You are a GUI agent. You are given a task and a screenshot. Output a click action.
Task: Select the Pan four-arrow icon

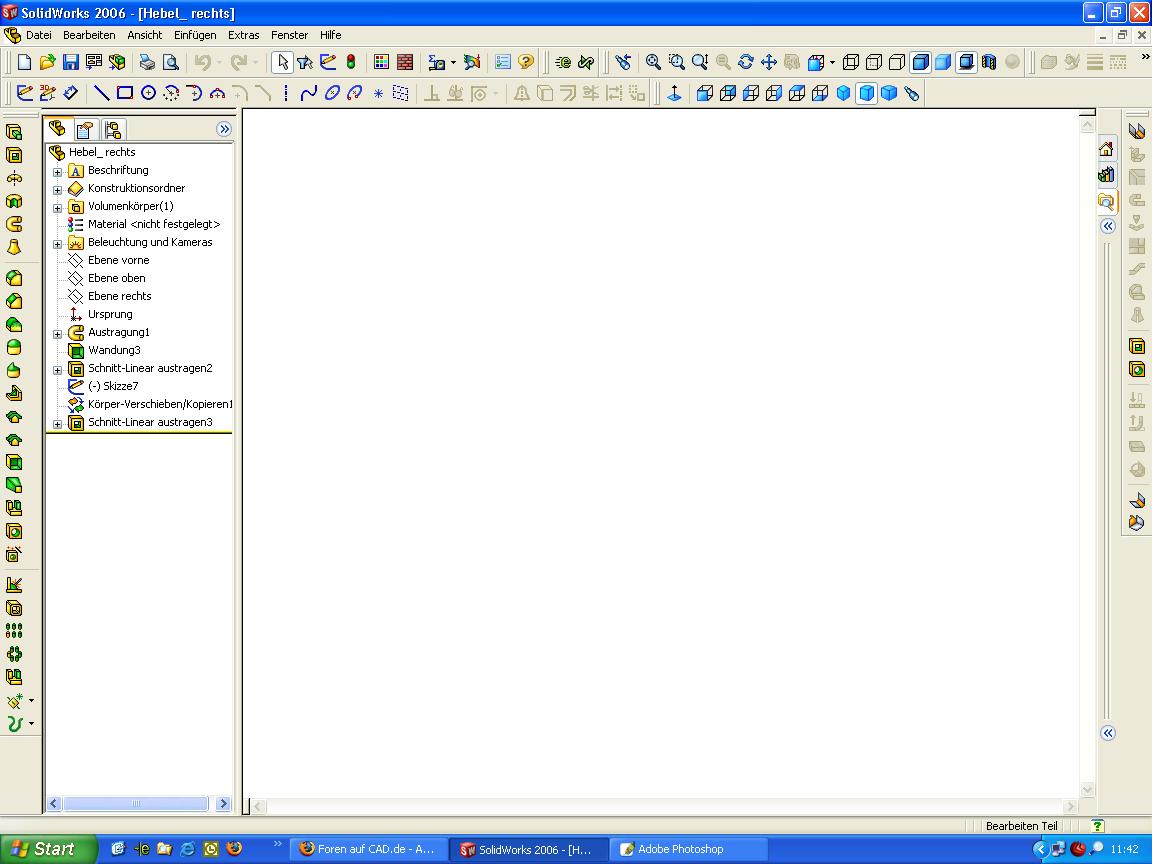click(768, 62)
